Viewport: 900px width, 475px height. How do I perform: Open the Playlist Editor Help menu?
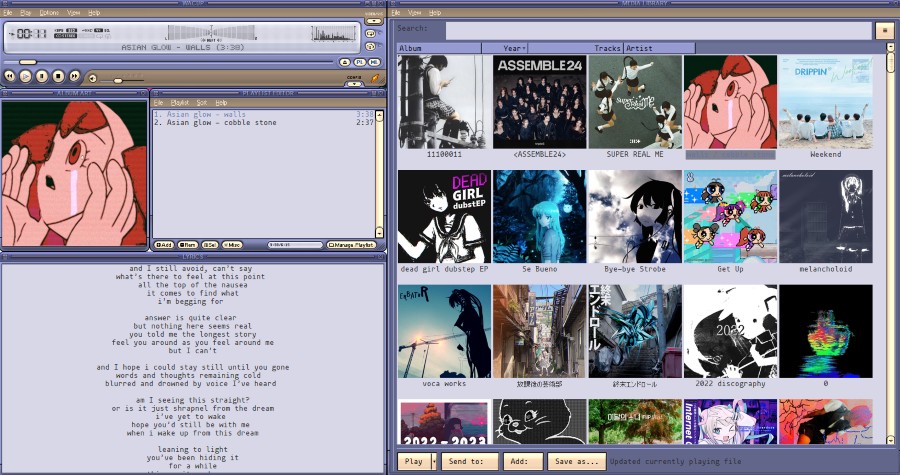221,103
